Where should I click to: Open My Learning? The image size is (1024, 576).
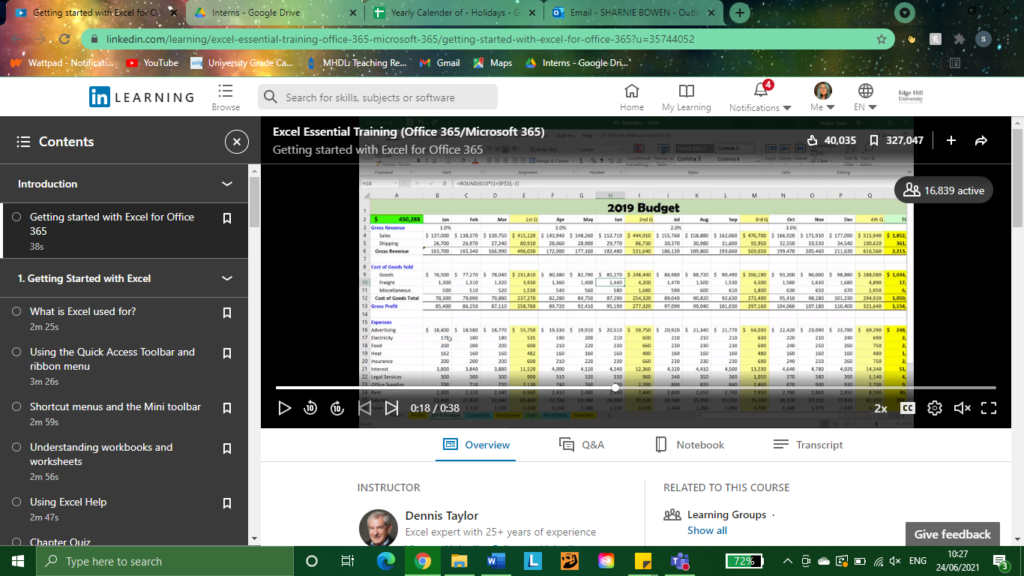click(686, 97)
